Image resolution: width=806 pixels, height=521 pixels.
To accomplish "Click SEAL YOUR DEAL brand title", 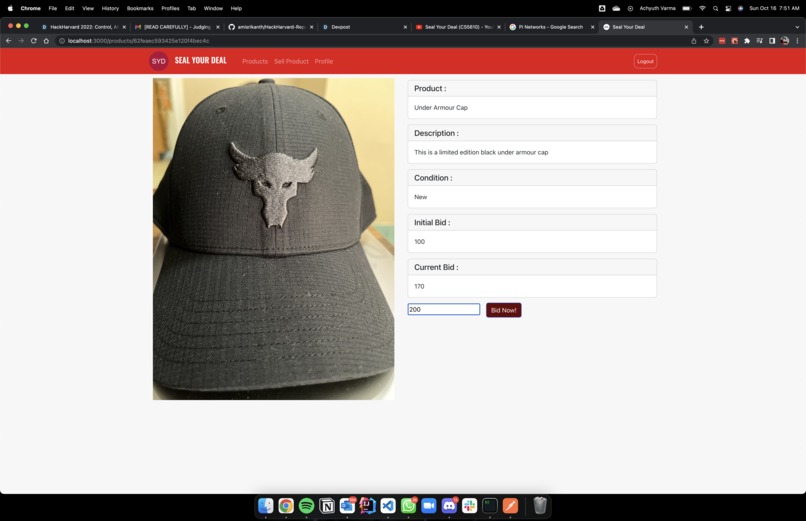I will 200,60.
